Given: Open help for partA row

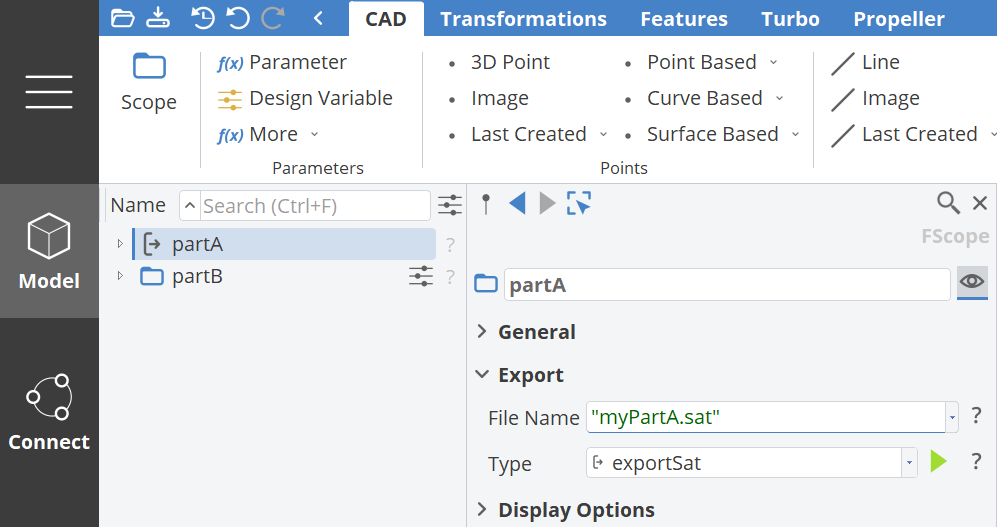Looking at the screenshot, I should 450,245.
